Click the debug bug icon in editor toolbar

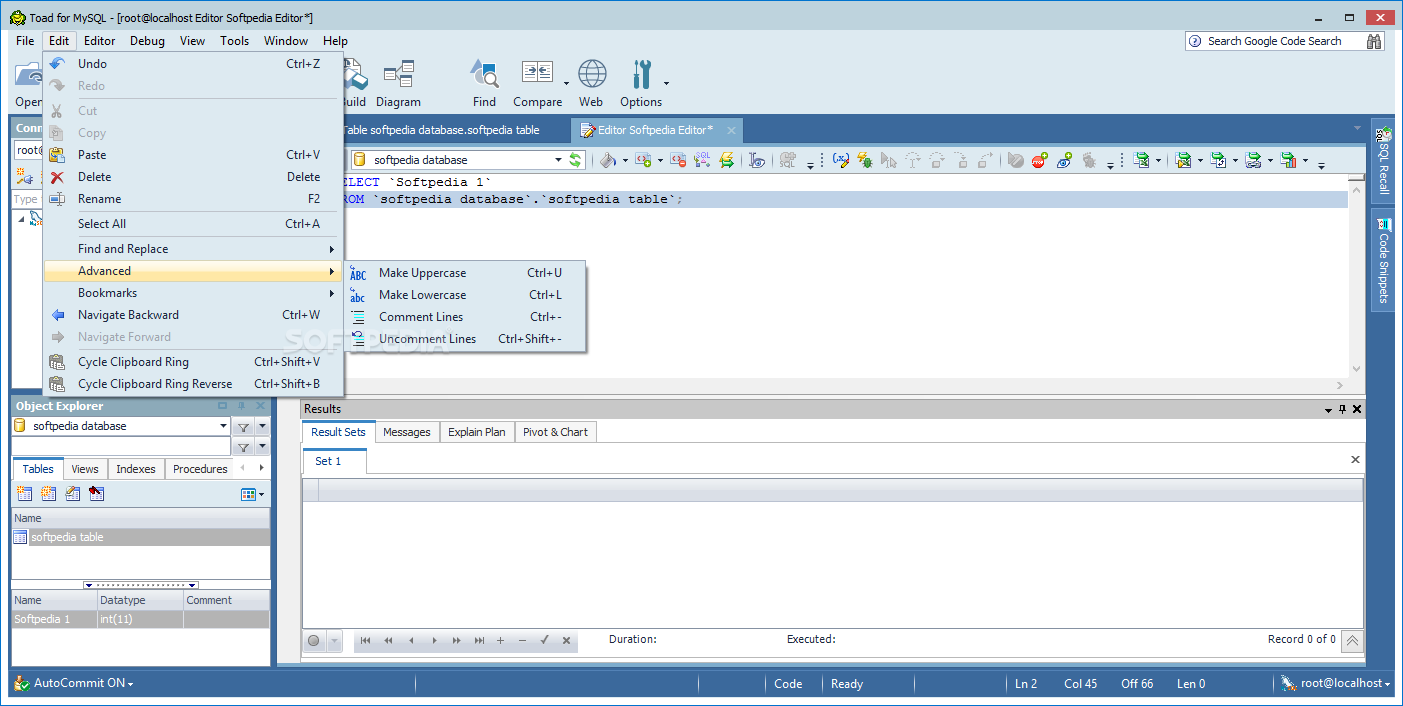pos(865,160)
